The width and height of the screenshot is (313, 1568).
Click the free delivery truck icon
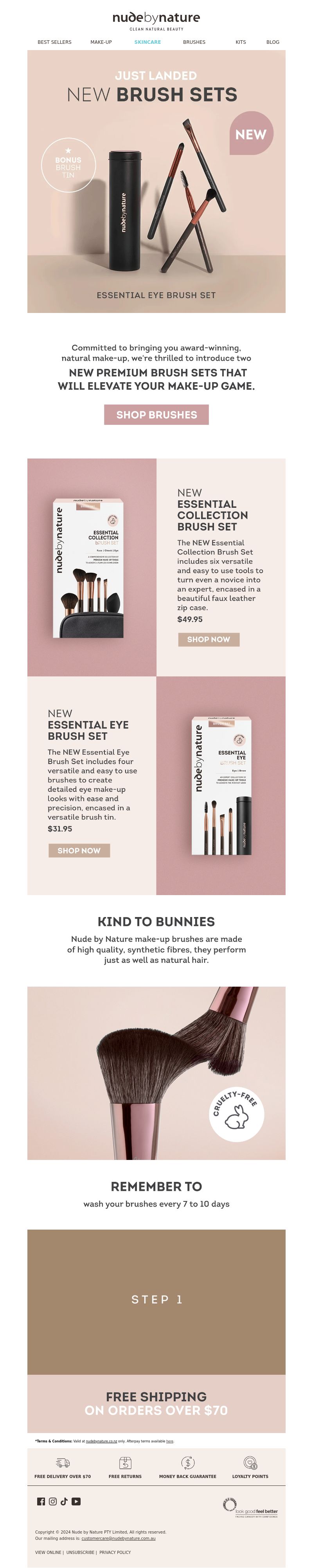(x=63, y=1463)
